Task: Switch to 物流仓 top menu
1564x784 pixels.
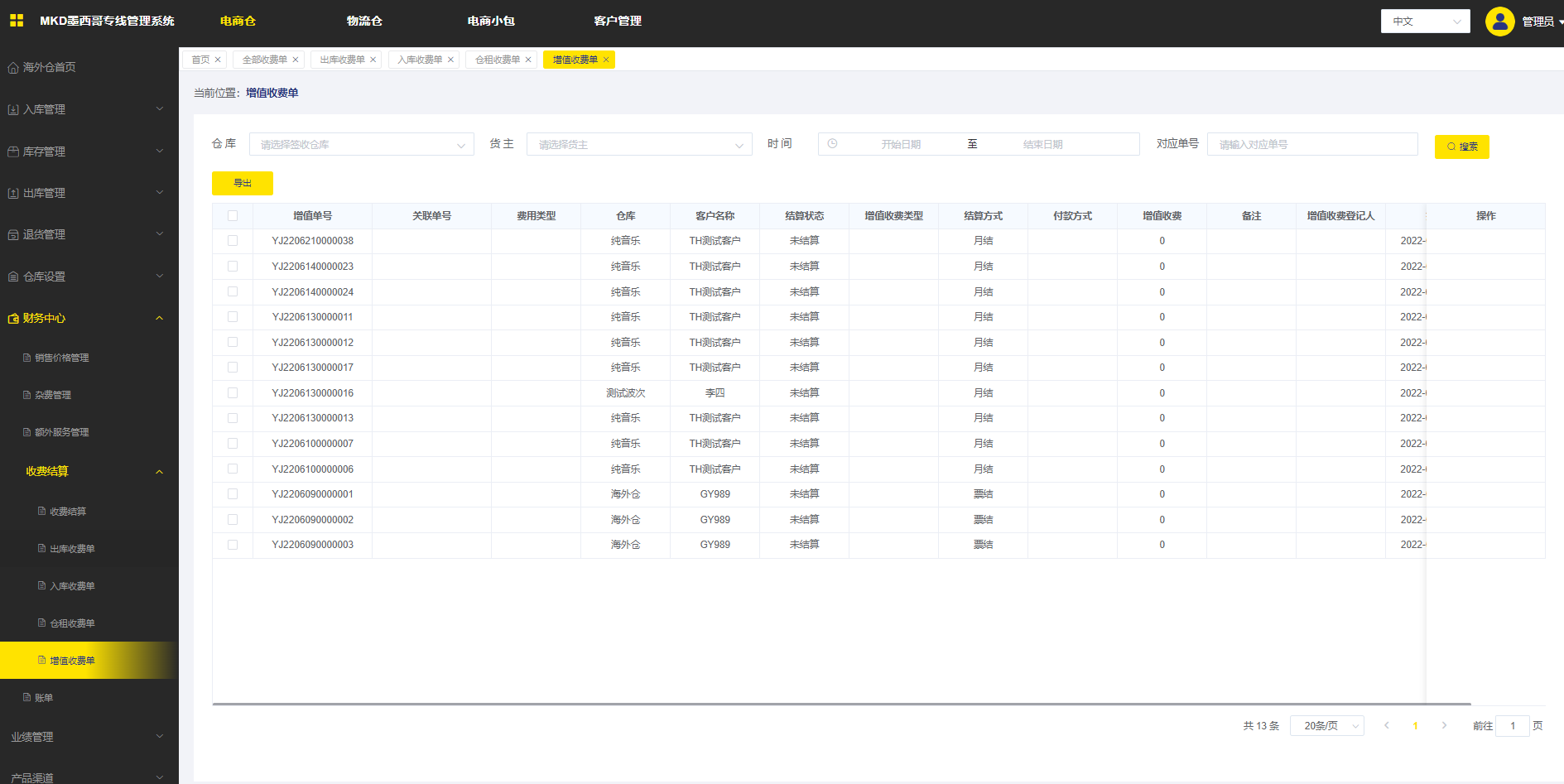Action: (x=364, y=22)
